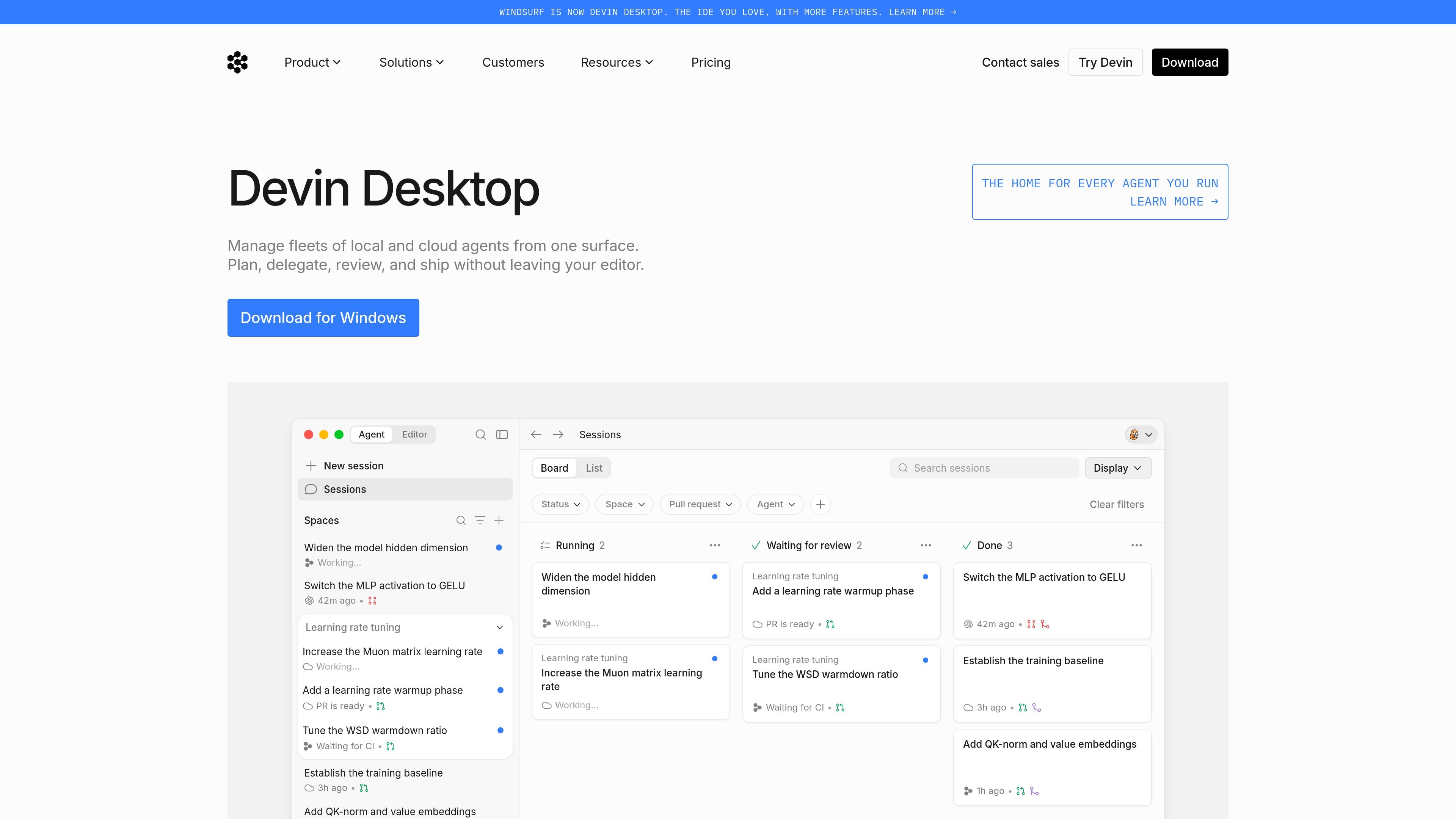Click Clear filters

pyautogui.click(x=1116, y=504)
